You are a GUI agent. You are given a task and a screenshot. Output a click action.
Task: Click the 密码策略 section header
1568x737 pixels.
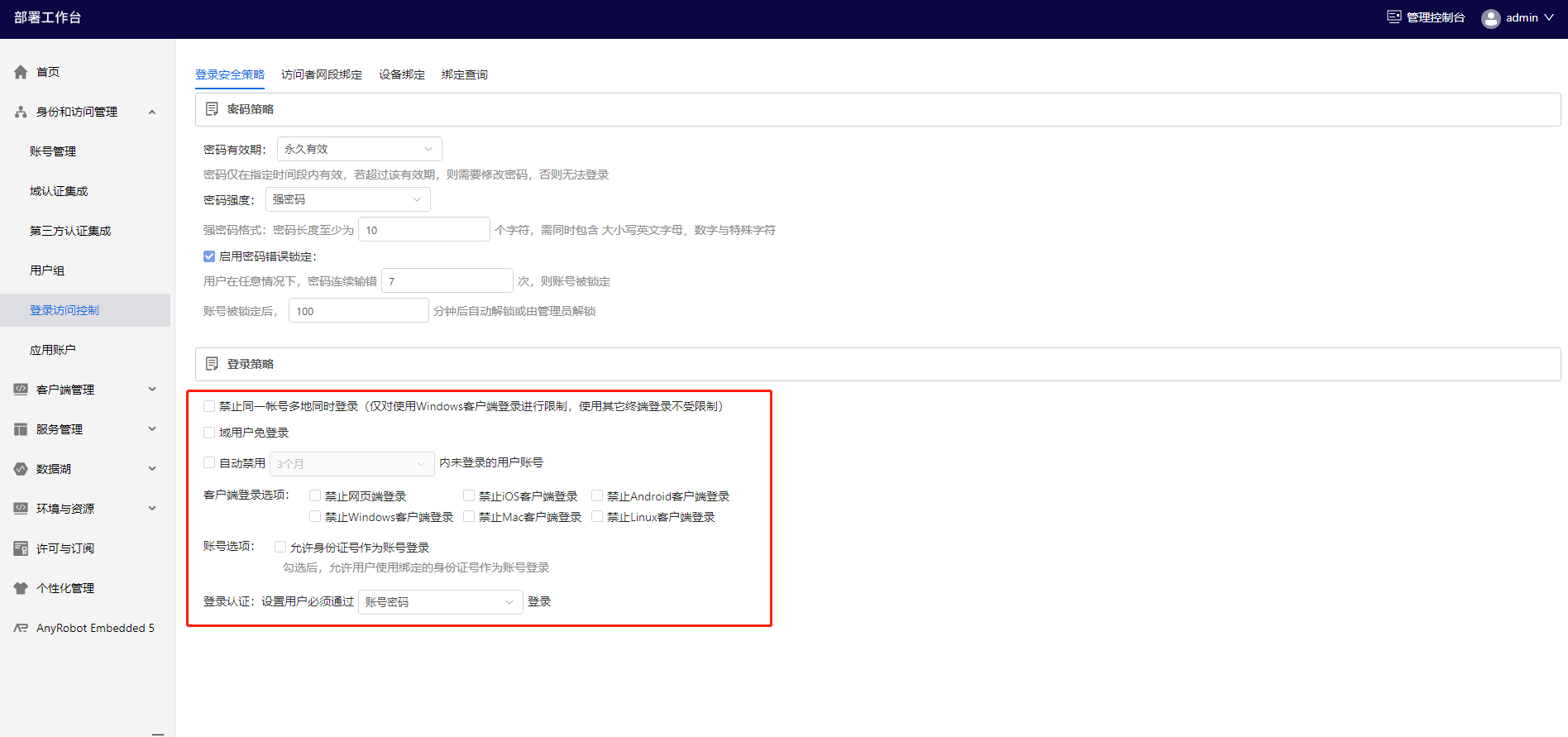(x=878, y=109)
